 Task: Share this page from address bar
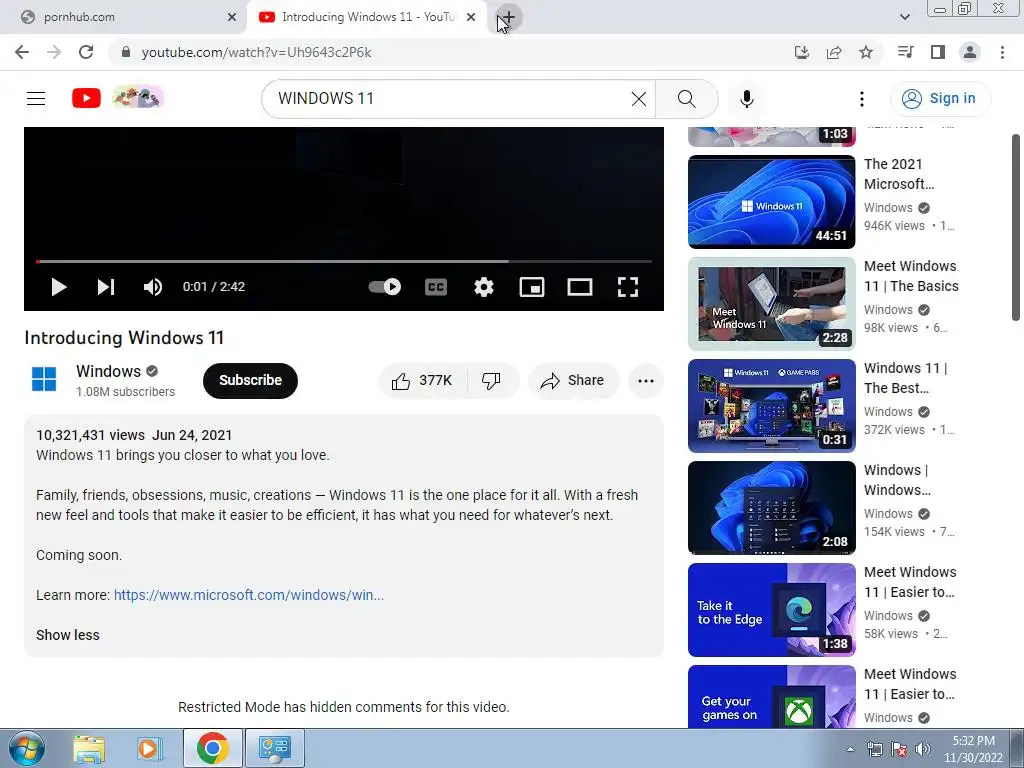click(x=834, y=52)
